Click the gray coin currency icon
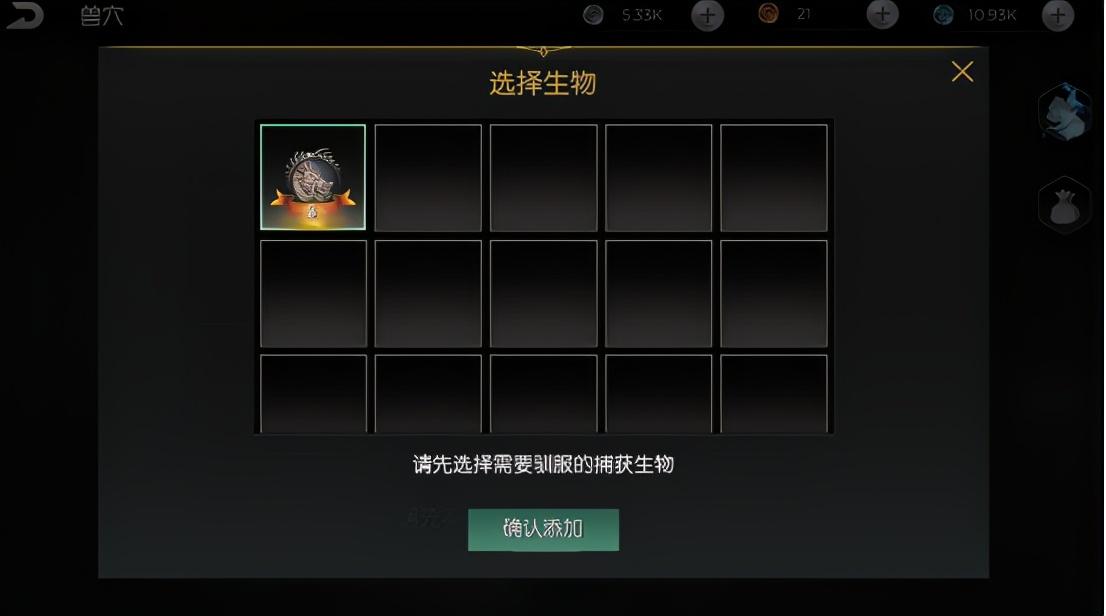Viewport: 1106px width, 616px height. [593, 15]
